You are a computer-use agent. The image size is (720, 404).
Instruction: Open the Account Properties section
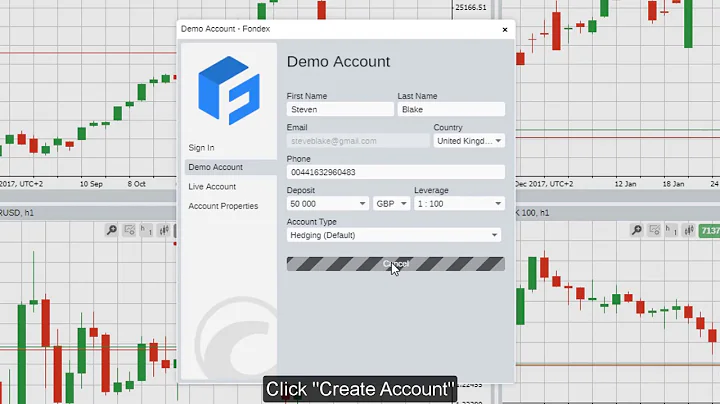coord(223,206)
